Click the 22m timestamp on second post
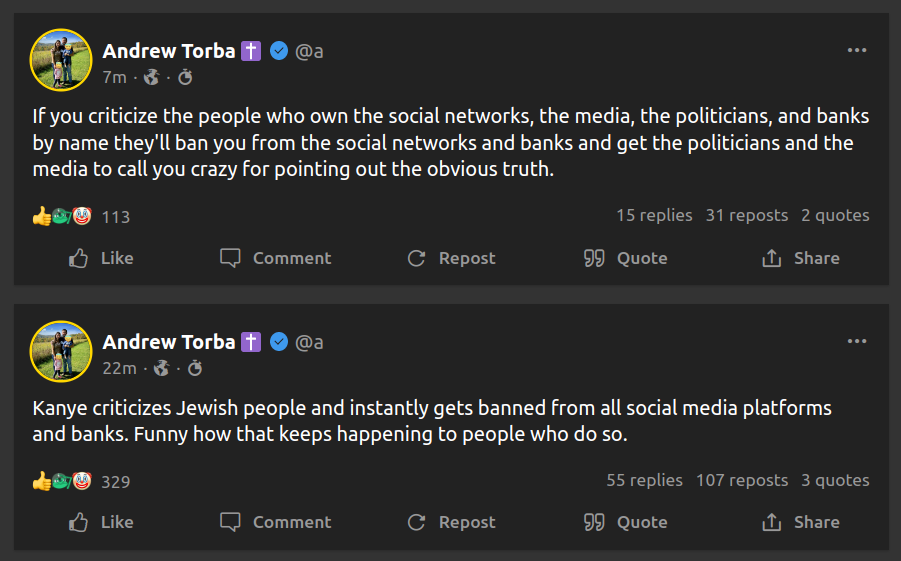The image size is (901, 561). 119,368
